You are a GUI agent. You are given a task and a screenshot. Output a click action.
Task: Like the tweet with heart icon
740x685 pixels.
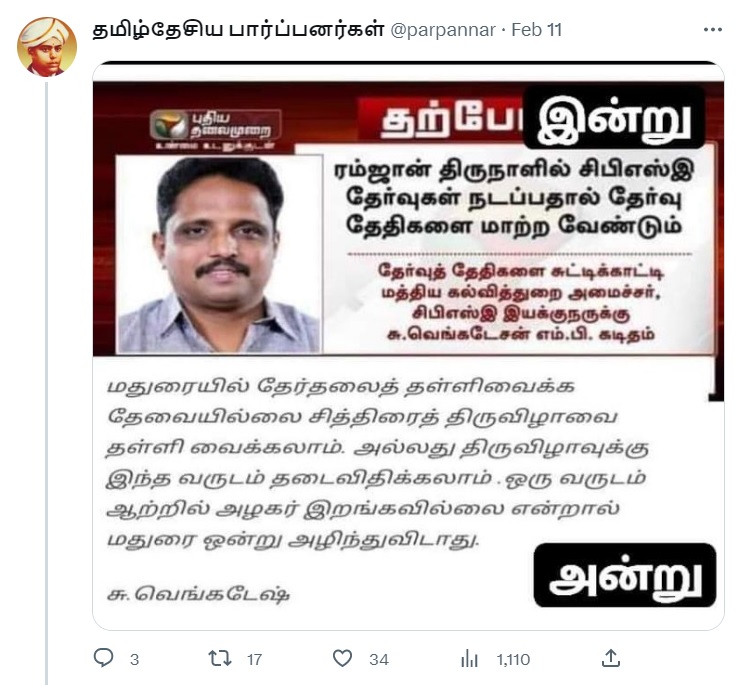point(343,658)
